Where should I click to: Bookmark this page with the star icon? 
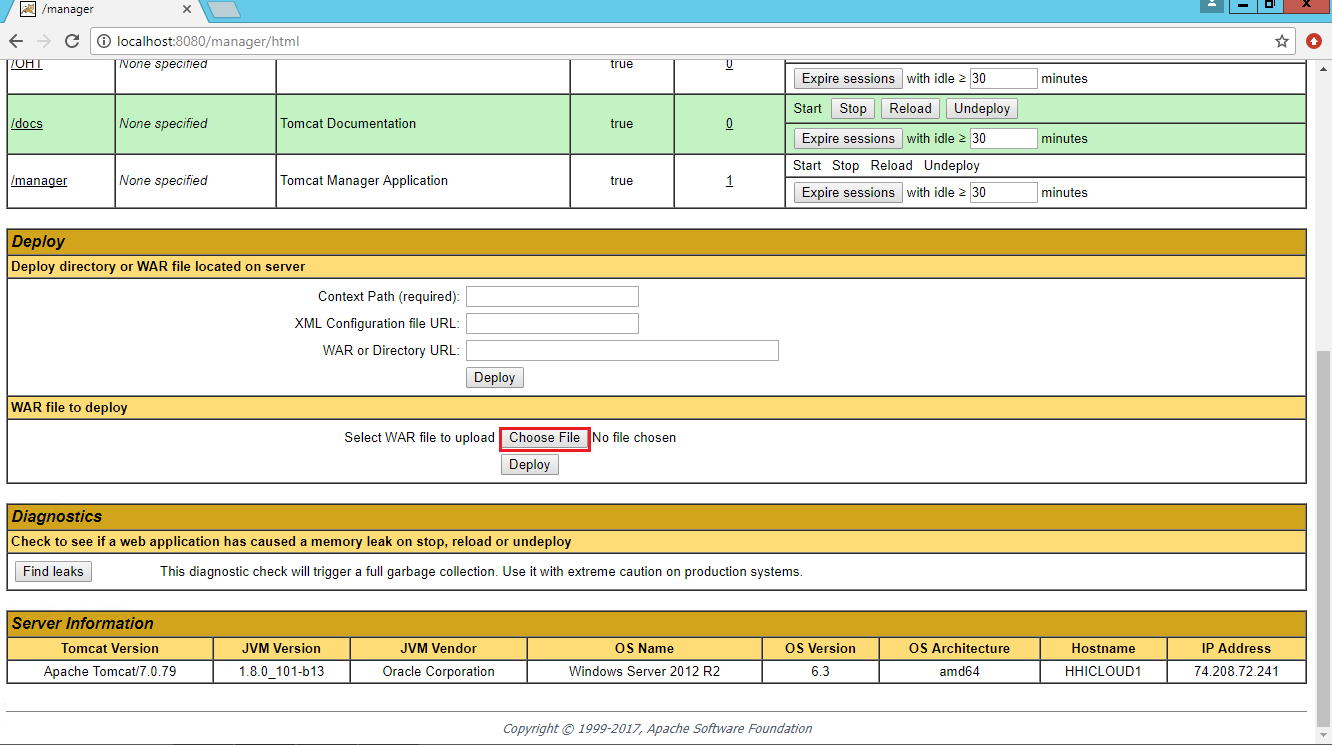pyautogui.click(x=1282, y=41)
